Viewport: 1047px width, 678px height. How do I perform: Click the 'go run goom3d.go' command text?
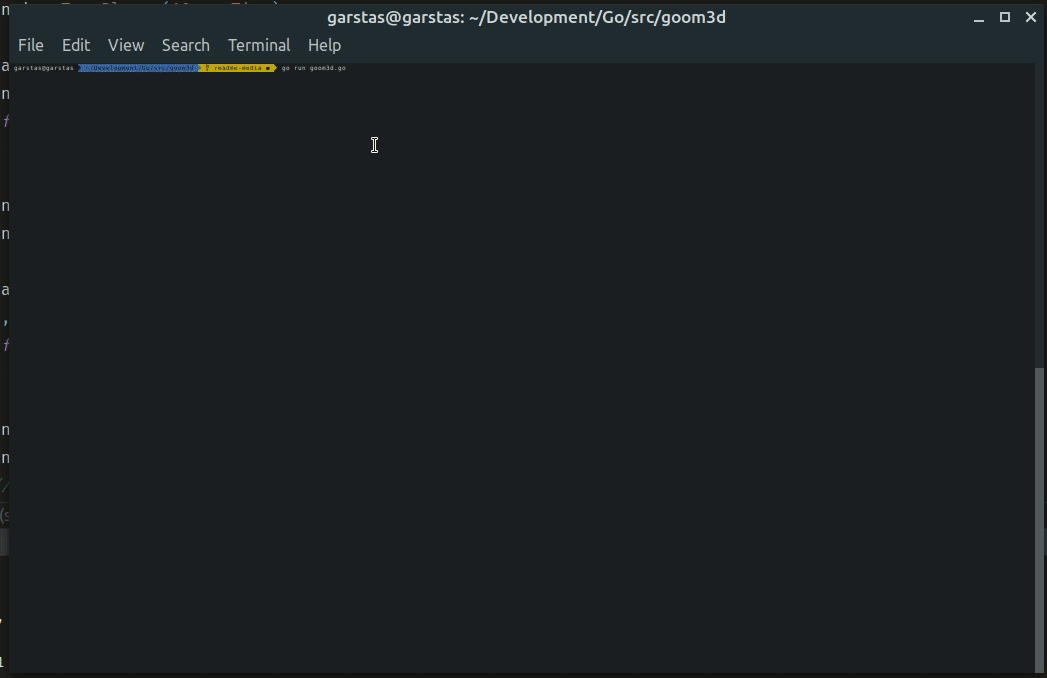point(314,68)
